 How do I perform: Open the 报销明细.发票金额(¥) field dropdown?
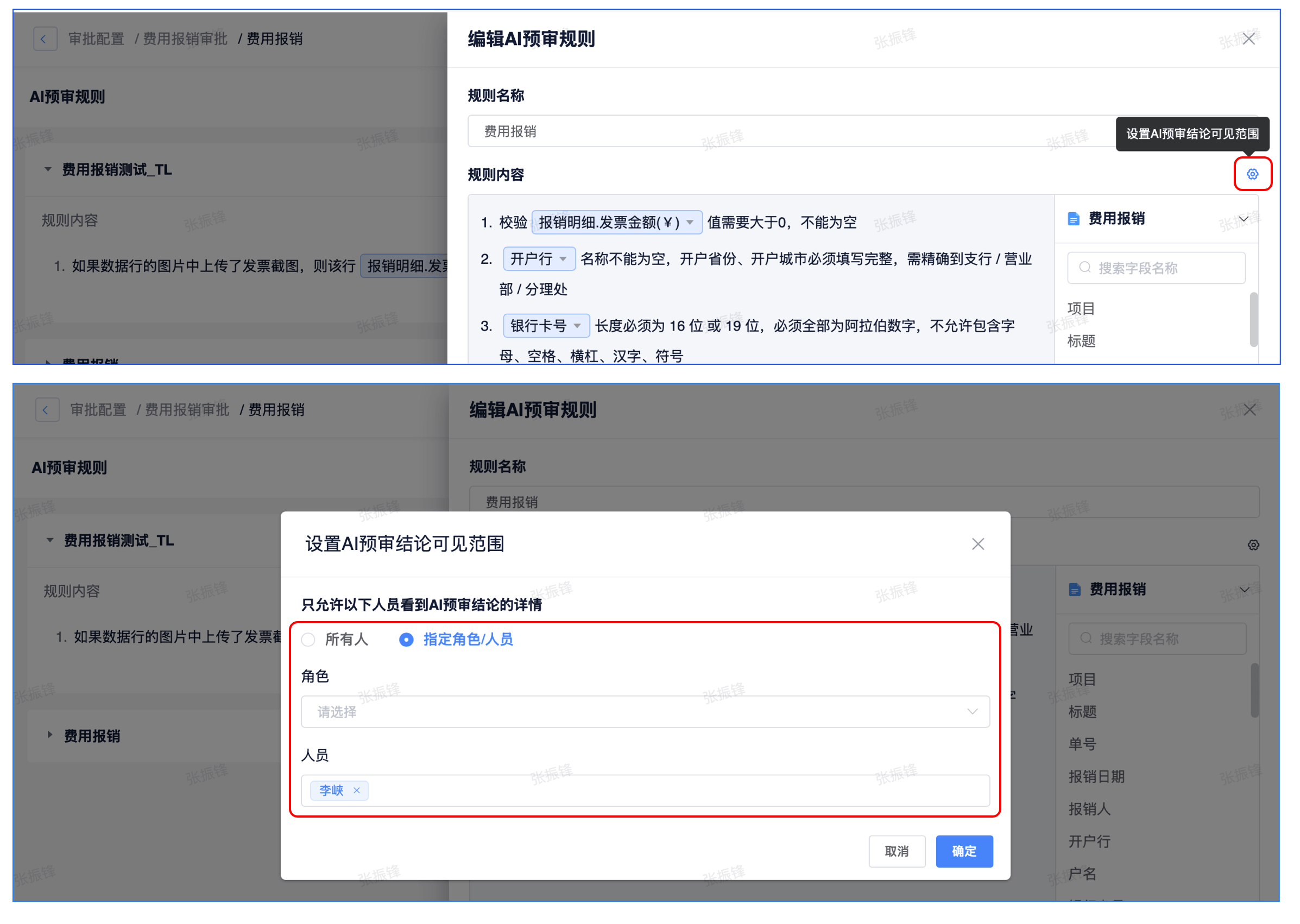[689, 223]
